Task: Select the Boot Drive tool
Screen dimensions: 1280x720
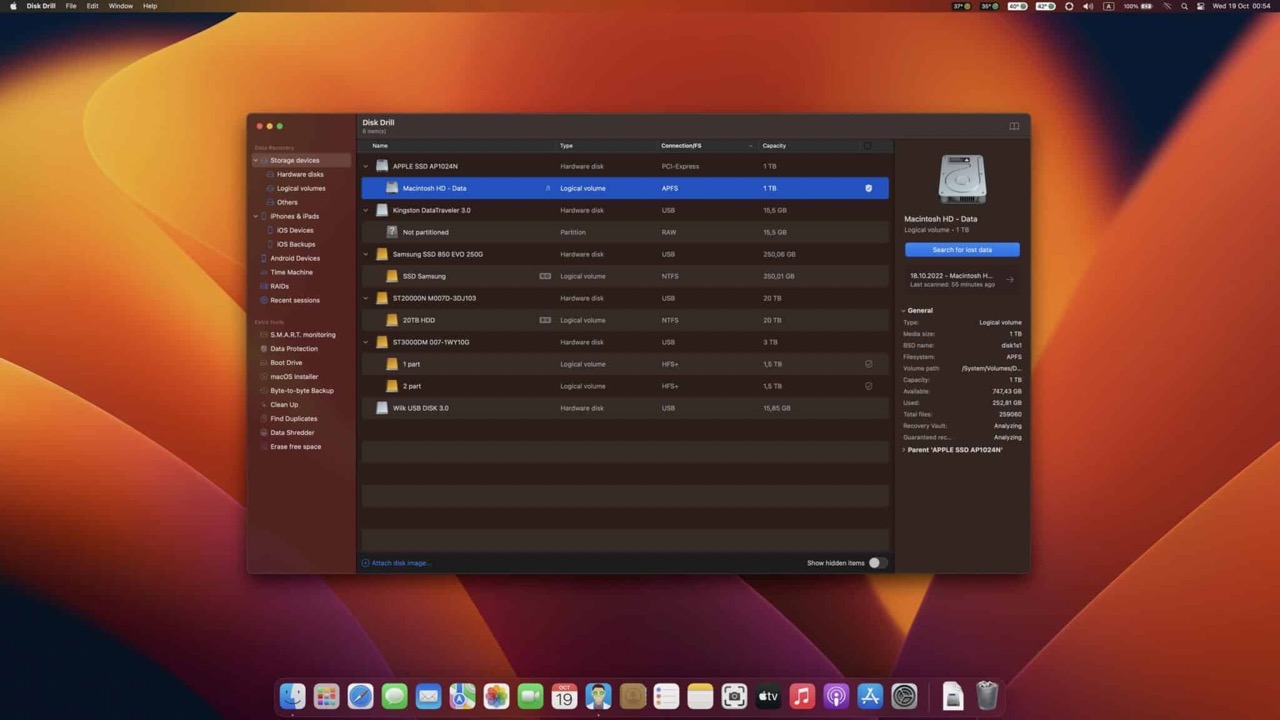Action: tap(286, 362)
